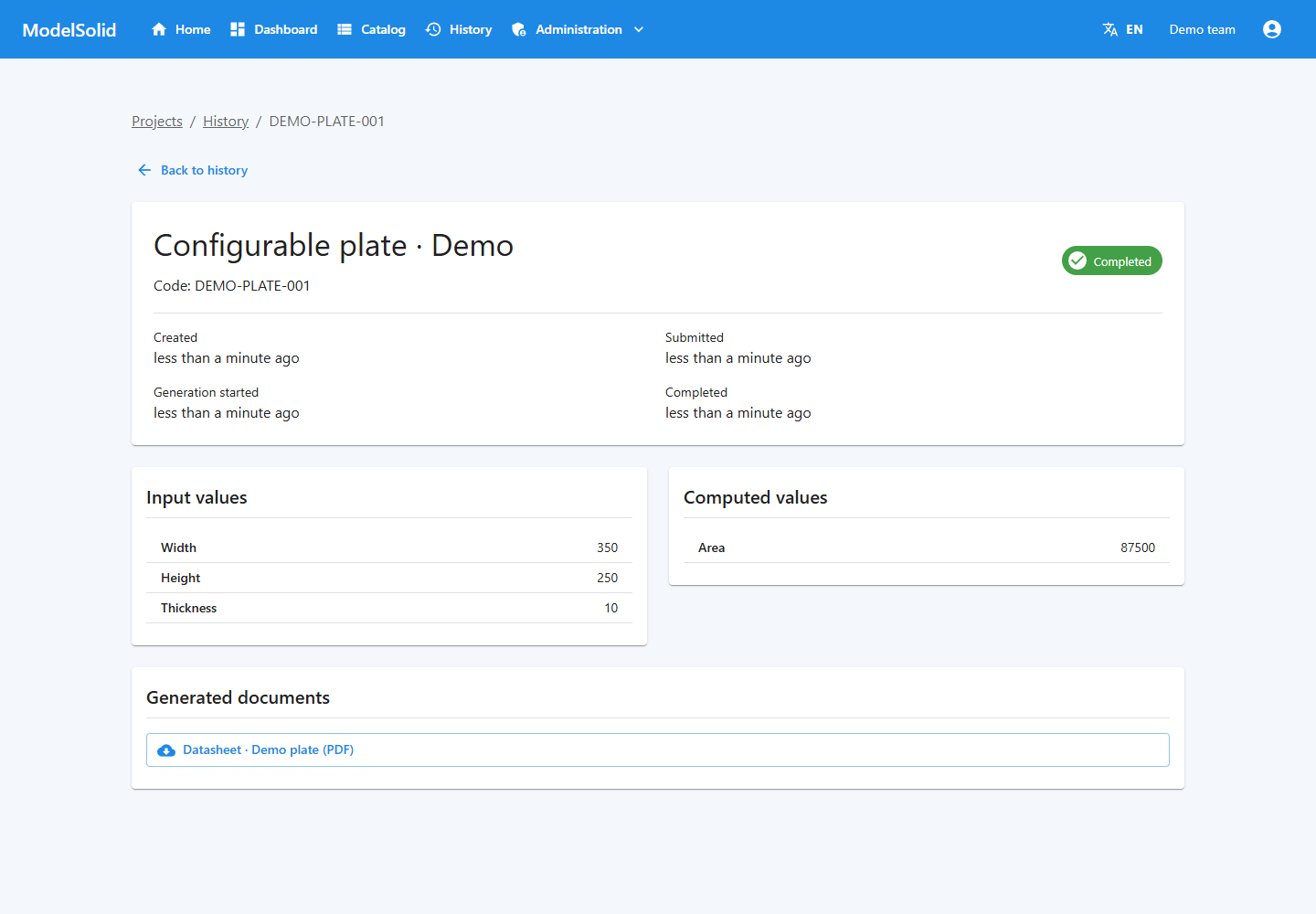This screenshot has height=914, width=1316.
Task: Click the Configurable plate · Demo title
Action: [334, 245]
